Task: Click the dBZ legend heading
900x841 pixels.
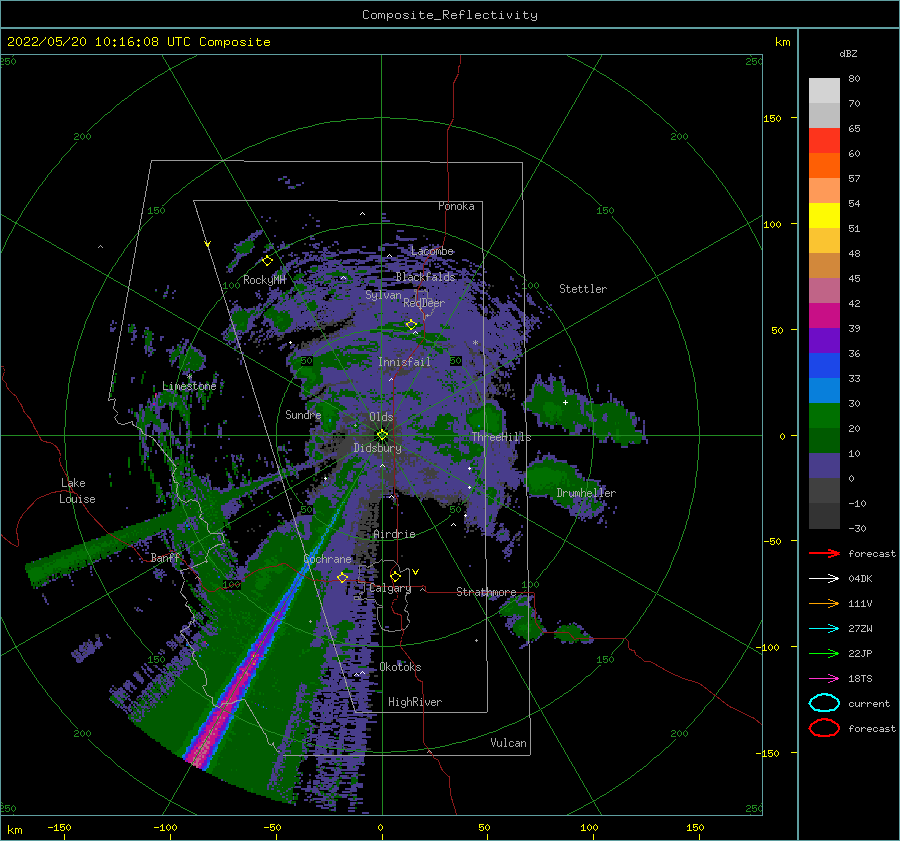Action: pyautogui.click(x=848, y=53)
